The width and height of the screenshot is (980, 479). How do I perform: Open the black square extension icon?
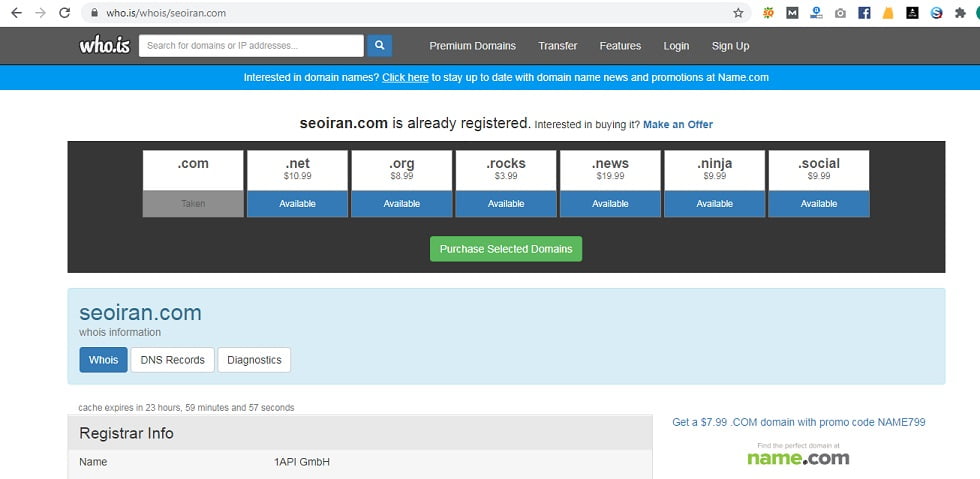(912, 13)
